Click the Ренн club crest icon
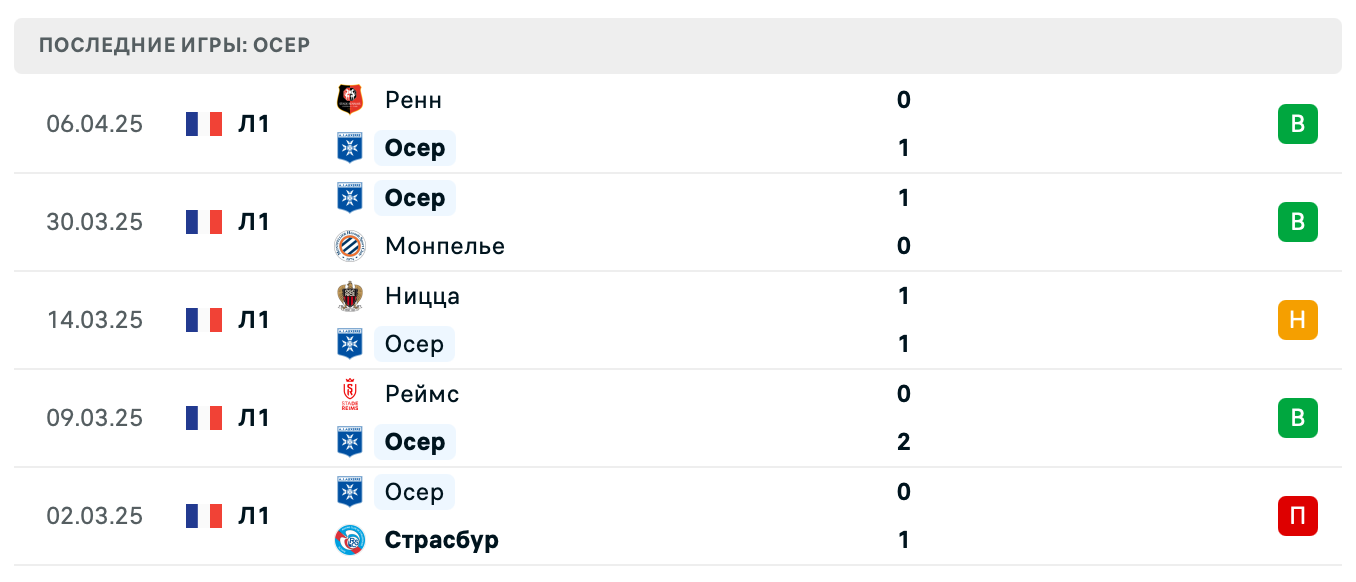The width and height of the screenshot is (1356, 582). click(x=352, y=100)
